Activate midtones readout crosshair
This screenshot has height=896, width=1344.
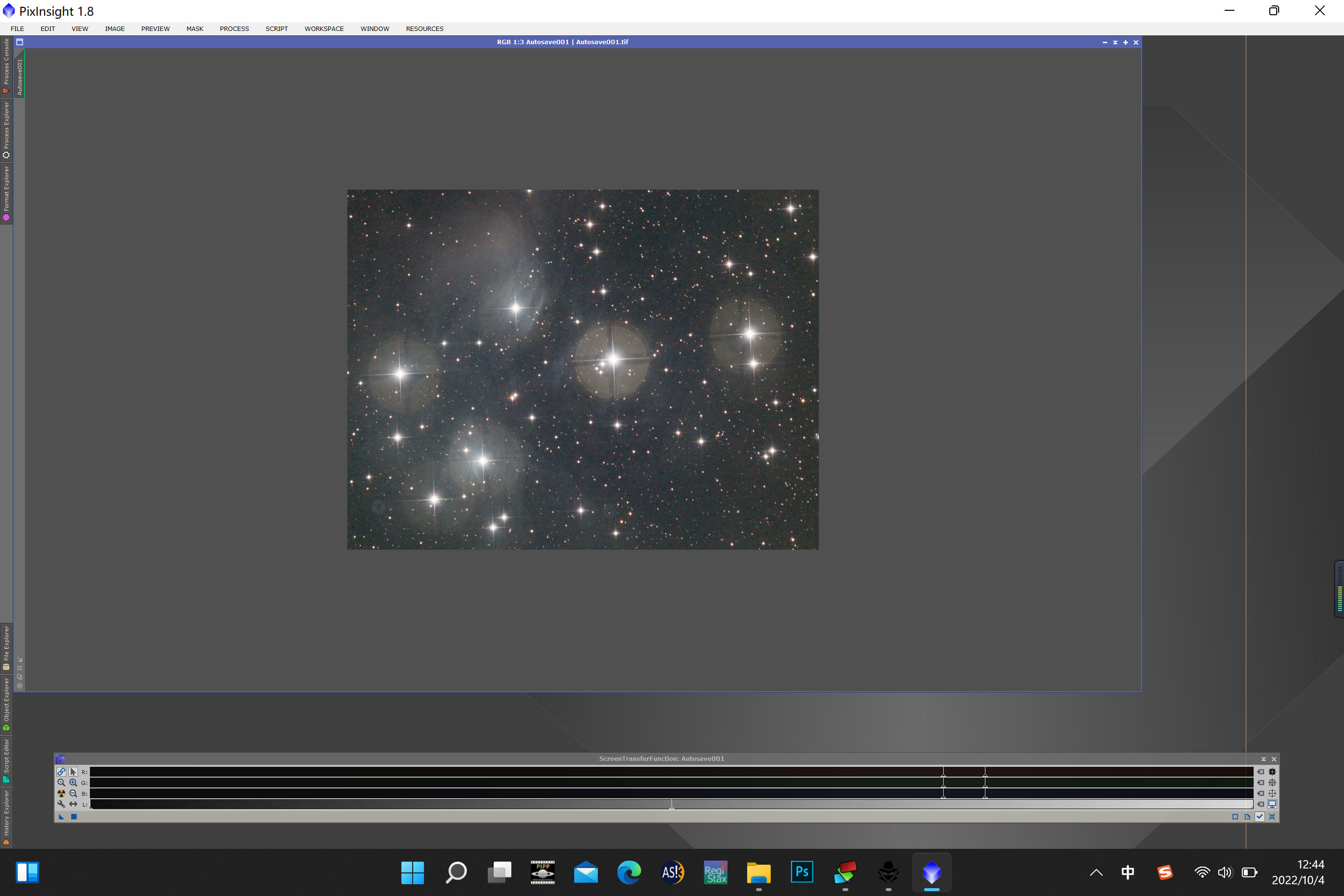(1273, 783)
